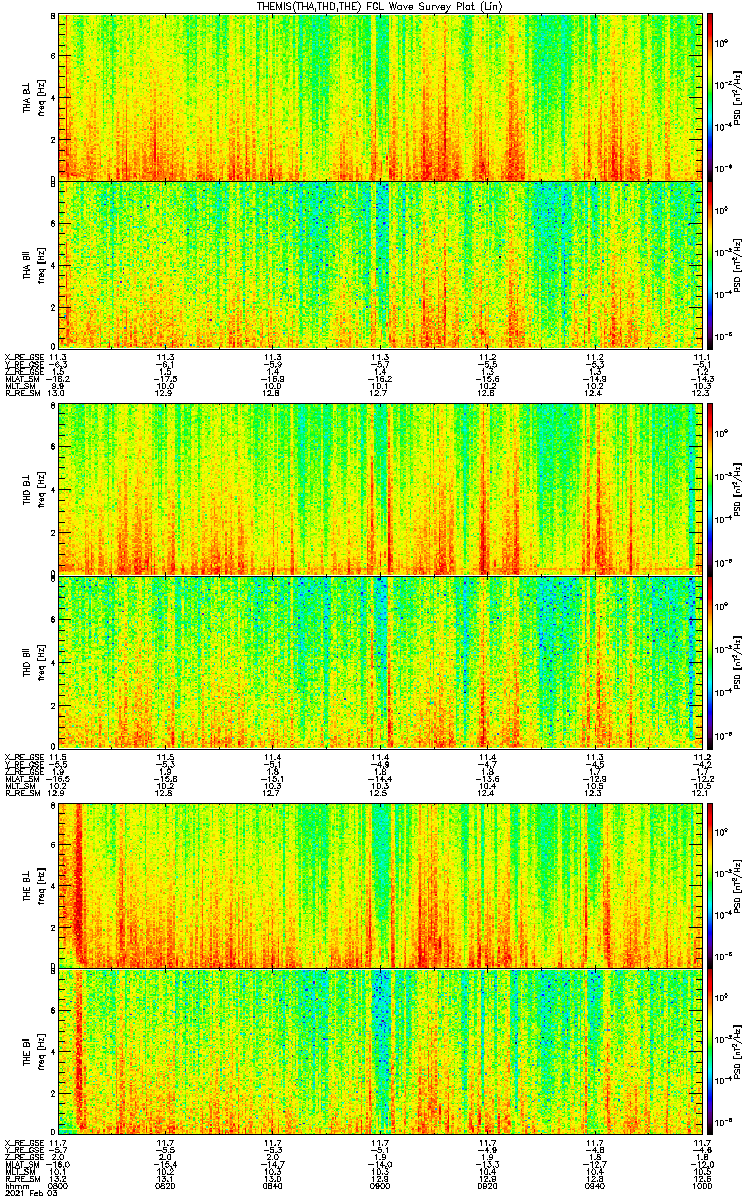The width and height of the screenshot is (750, 1200).
Task: Click the THE B-perpendicular freq [Hz] axis label
Action: (41, 884)
